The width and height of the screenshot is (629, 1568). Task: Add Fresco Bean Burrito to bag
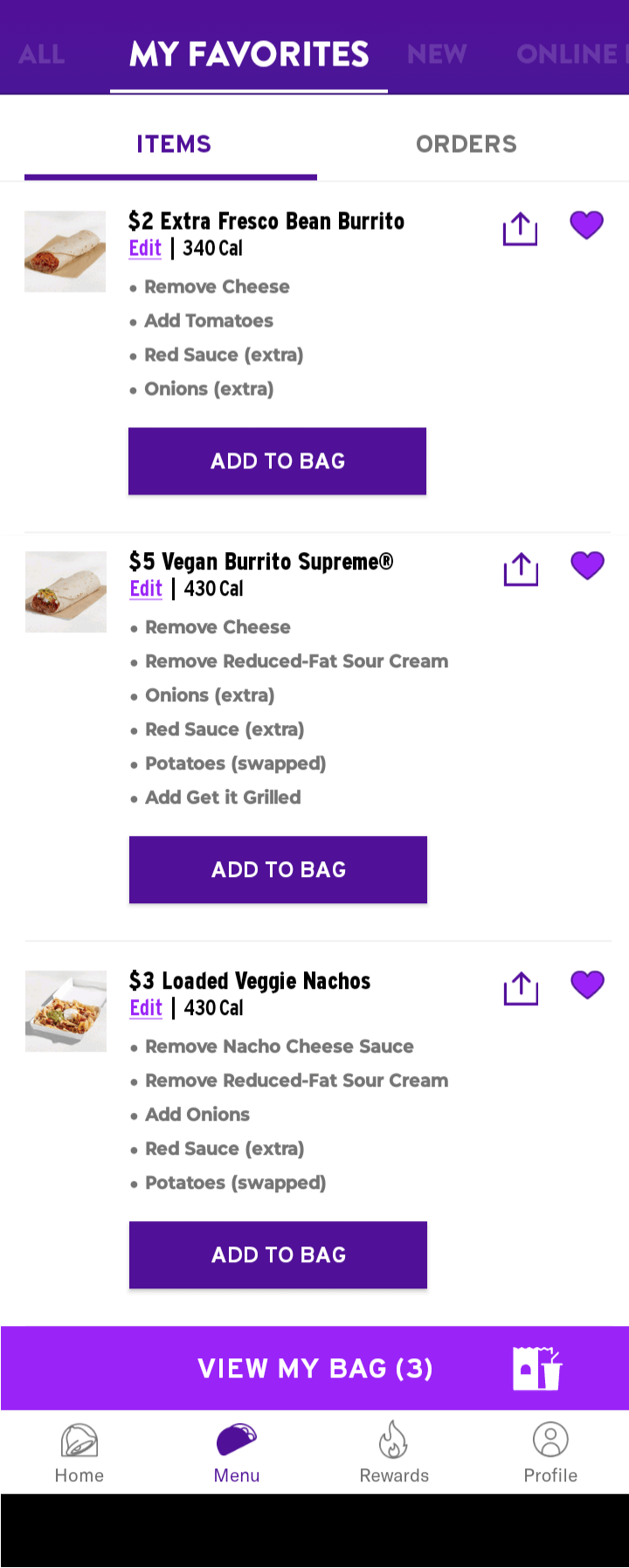pyautogui.click(x=277, y=461)
